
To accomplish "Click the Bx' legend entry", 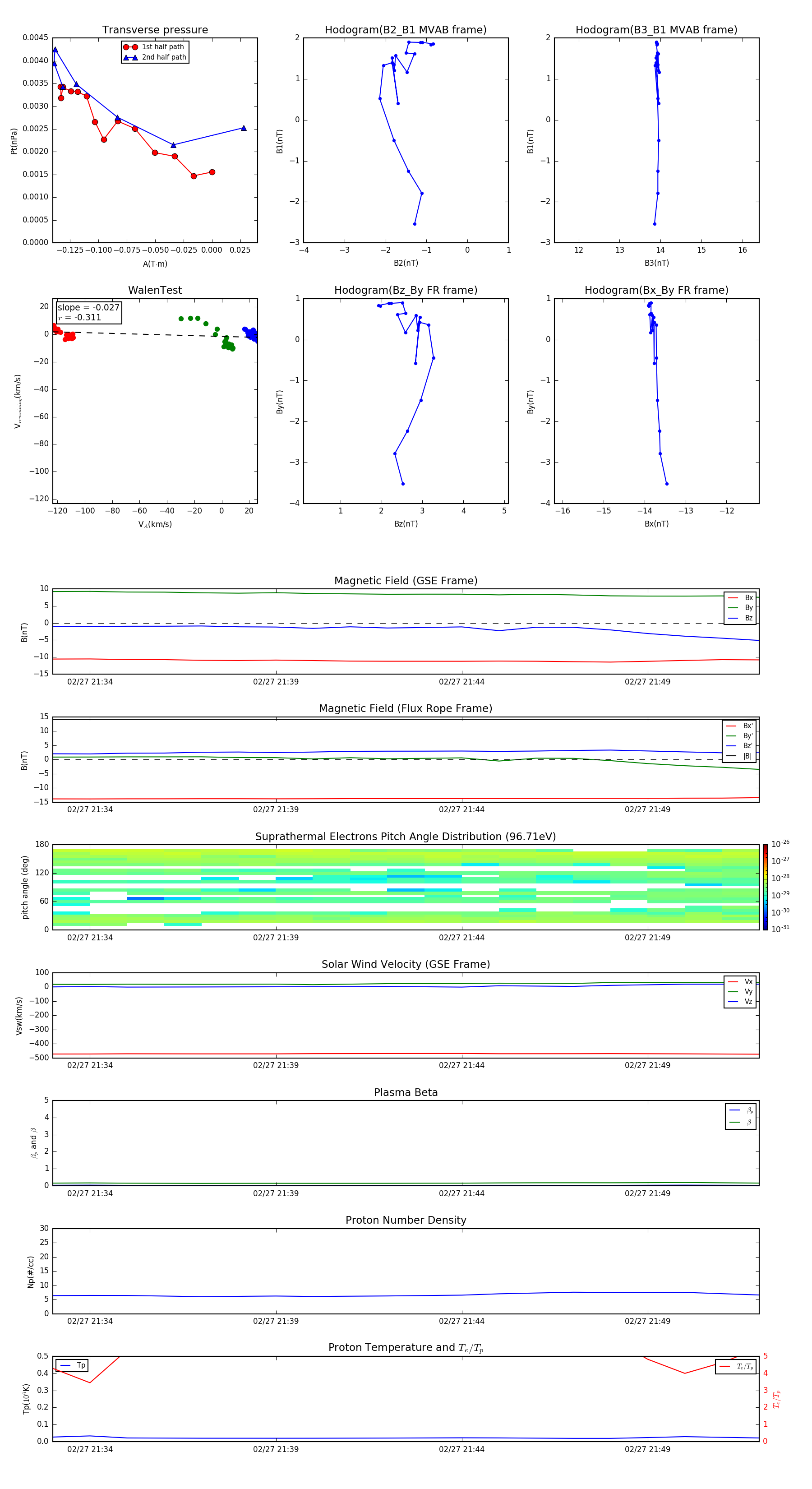I will [739, 726].
